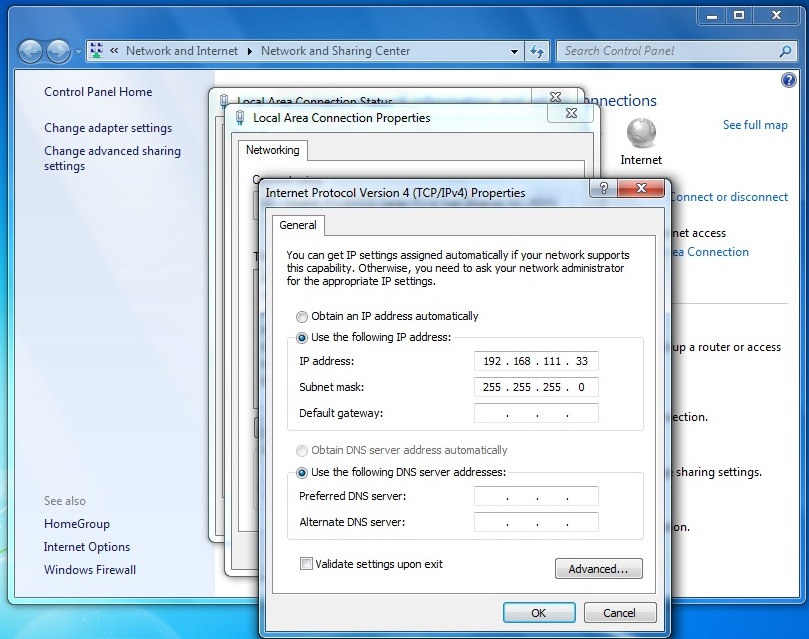
Task: Click the Preferred DNS server field
Action: [x=536, y=496]
